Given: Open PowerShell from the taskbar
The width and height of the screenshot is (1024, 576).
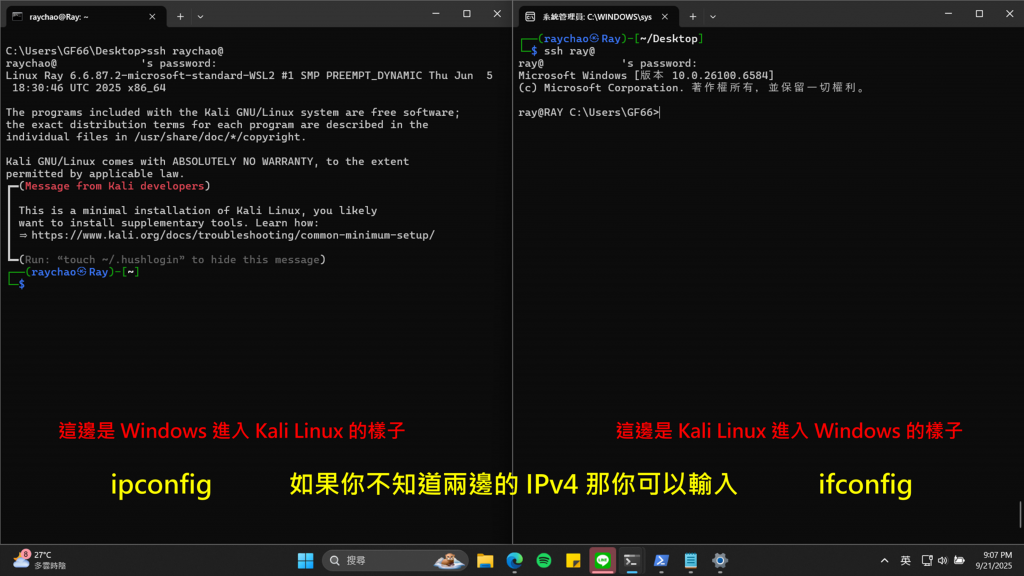Looking at the screenshot, I should pyautogui.click(x=661, y=560).
